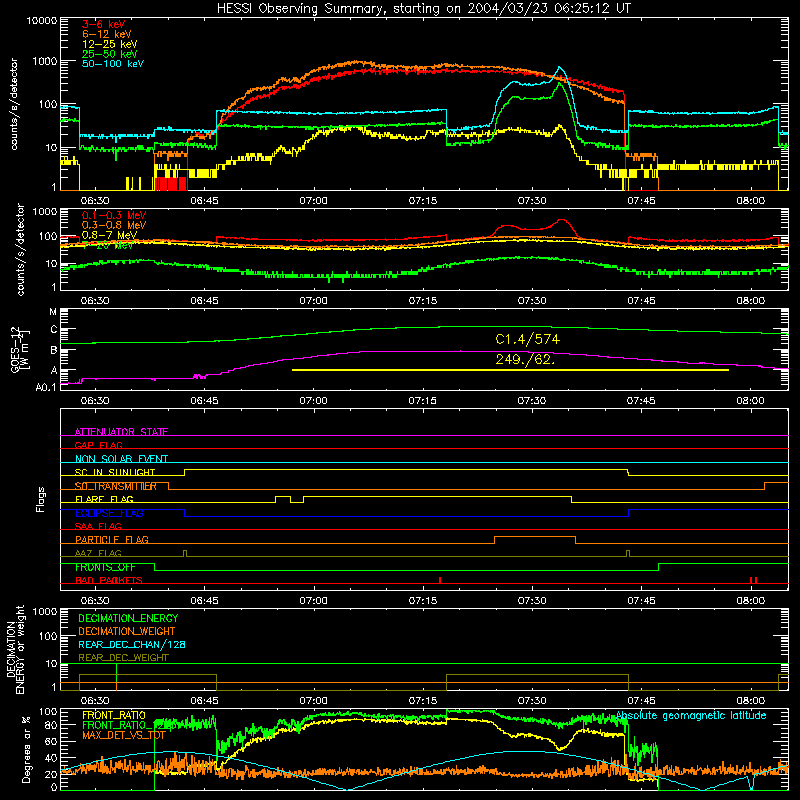Select the FLARE_FLAG label
The width and height of the screenshot is (800, 800).
pos(104,499)
